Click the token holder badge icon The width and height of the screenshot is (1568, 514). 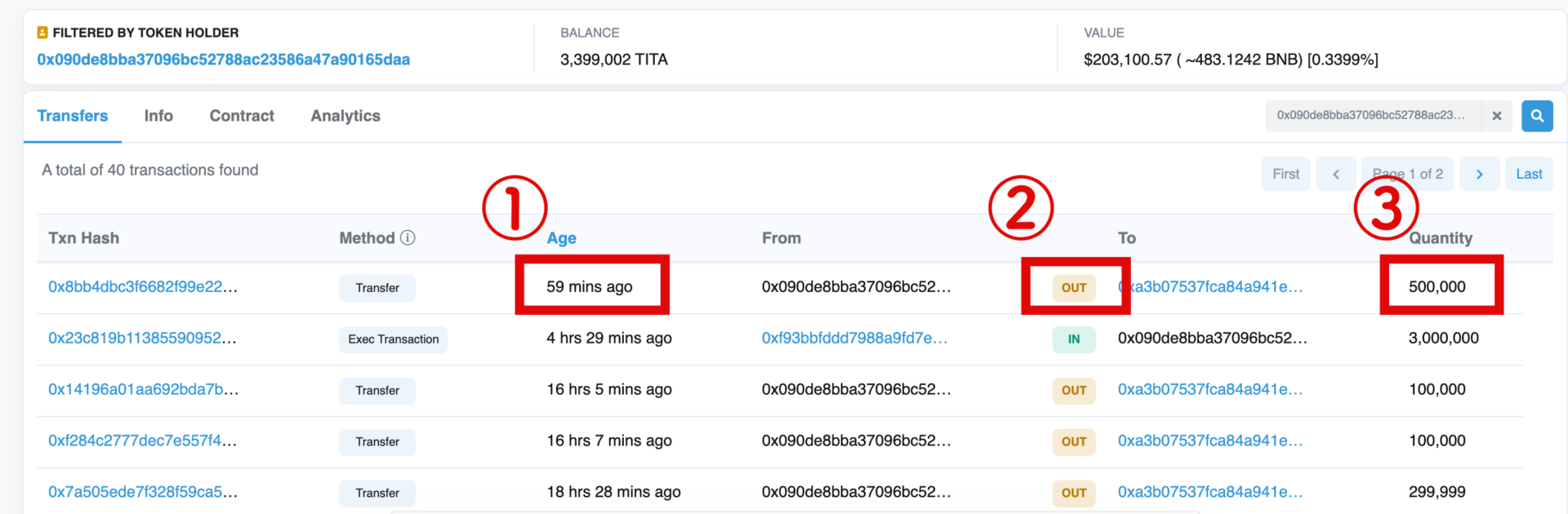pos(42,33)
